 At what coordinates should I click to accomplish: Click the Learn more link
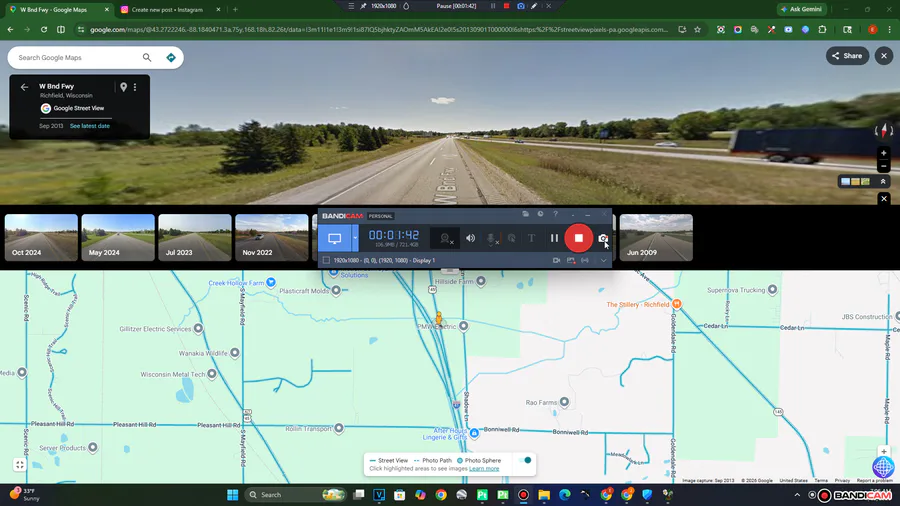(x=484, y=469)
